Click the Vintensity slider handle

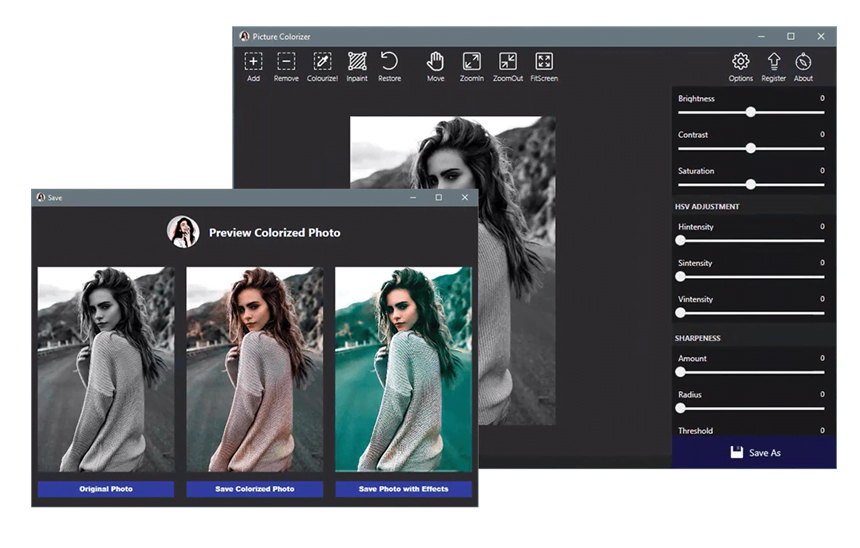pyautogui.click(x=681, y=313)
